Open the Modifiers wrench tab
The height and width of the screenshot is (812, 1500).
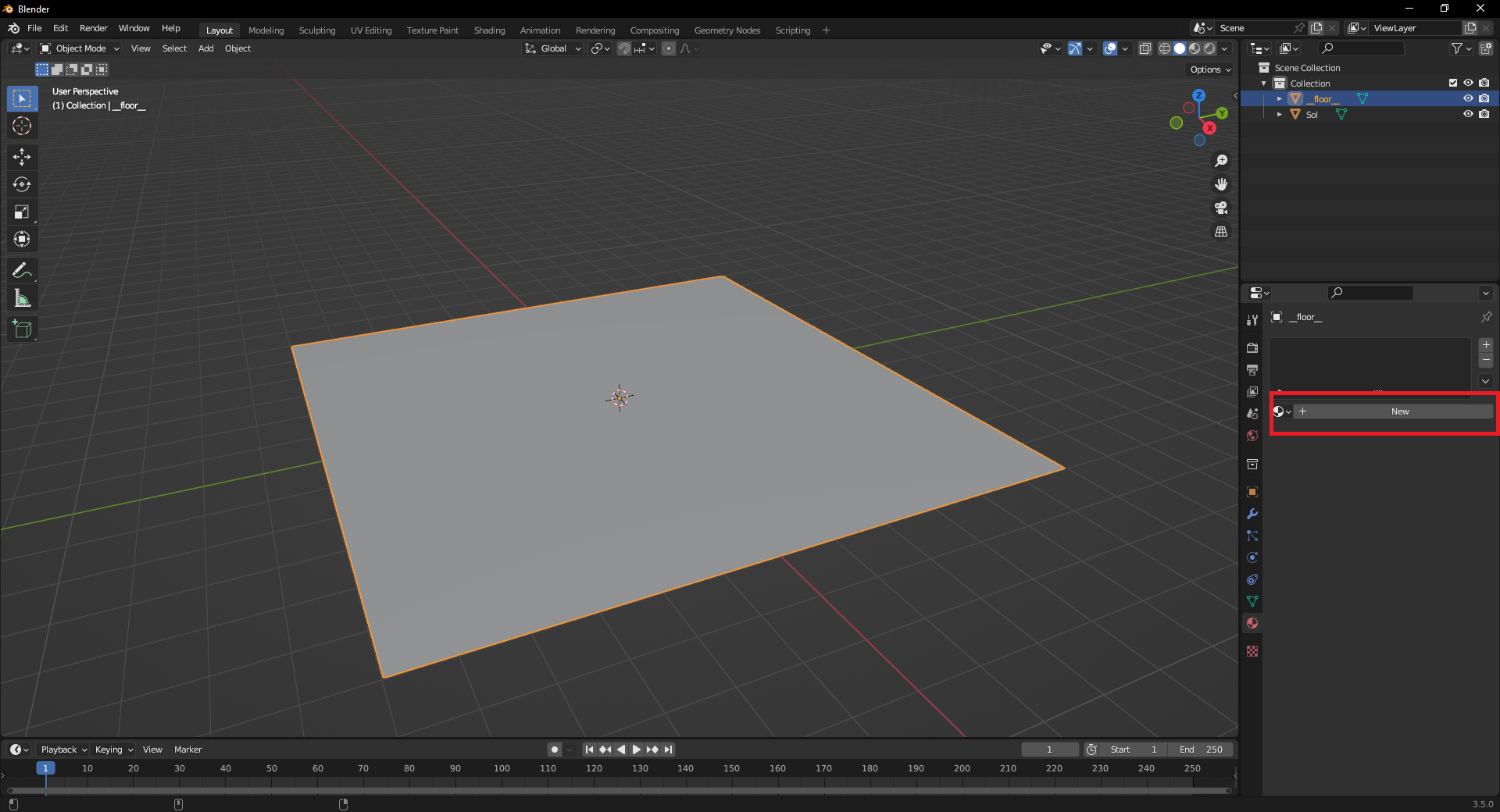(x=1252, y=514)
